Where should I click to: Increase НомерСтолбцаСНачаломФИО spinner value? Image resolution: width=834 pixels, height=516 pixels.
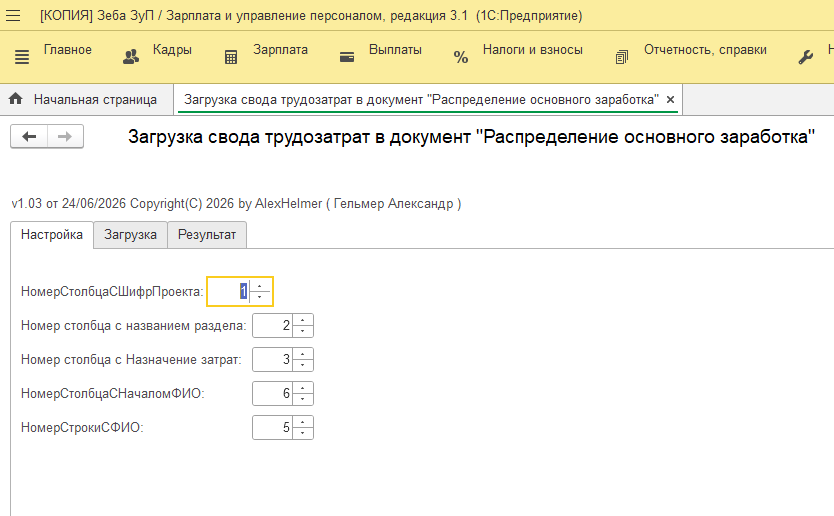tap(303, 388)
